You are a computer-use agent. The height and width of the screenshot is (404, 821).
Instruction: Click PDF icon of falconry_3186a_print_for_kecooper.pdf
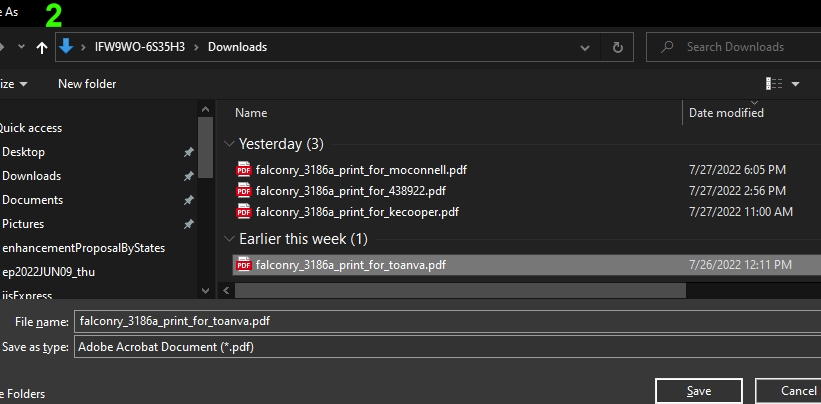244,212
